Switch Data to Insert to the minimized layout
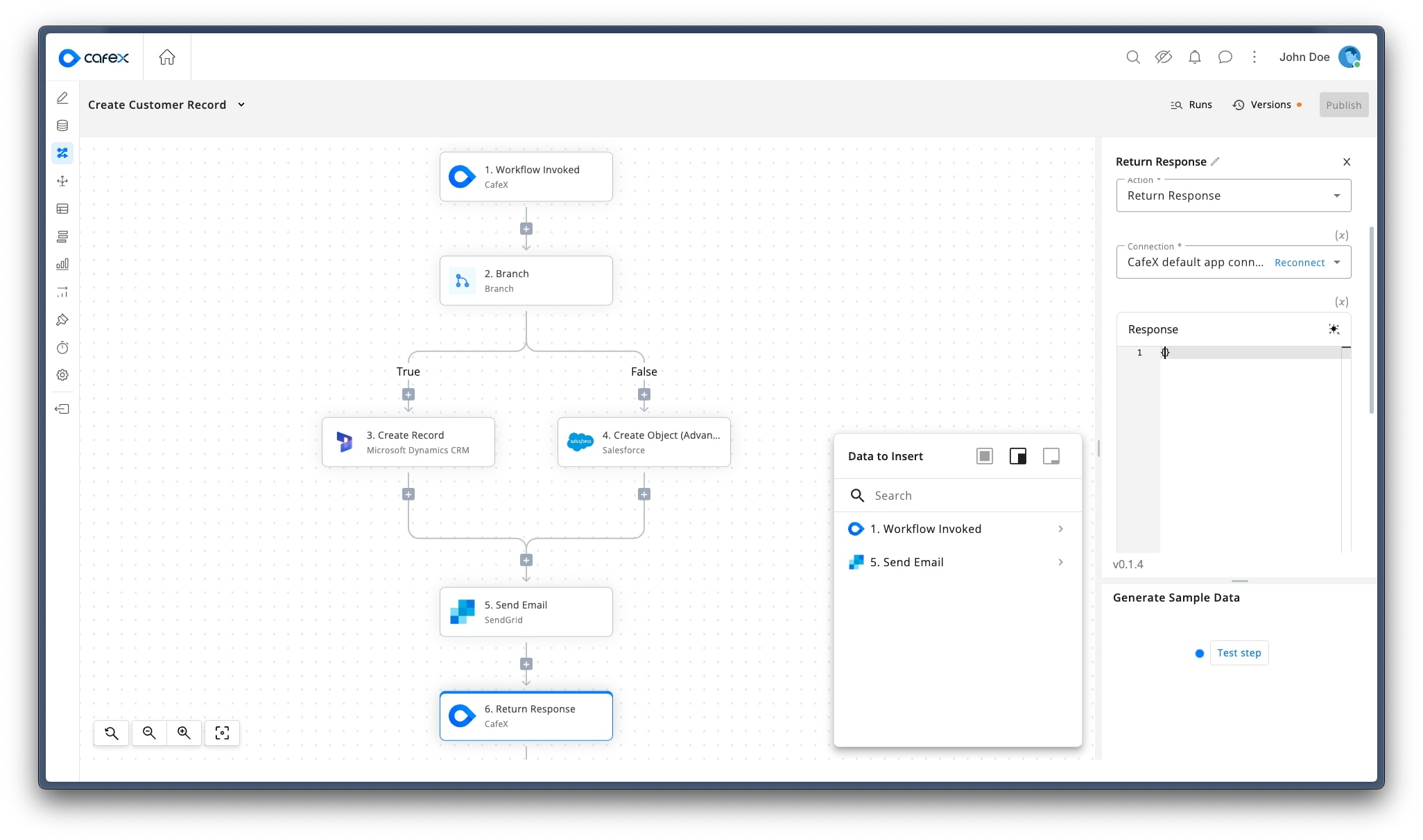1423x840 pixels. point(1051,456)
